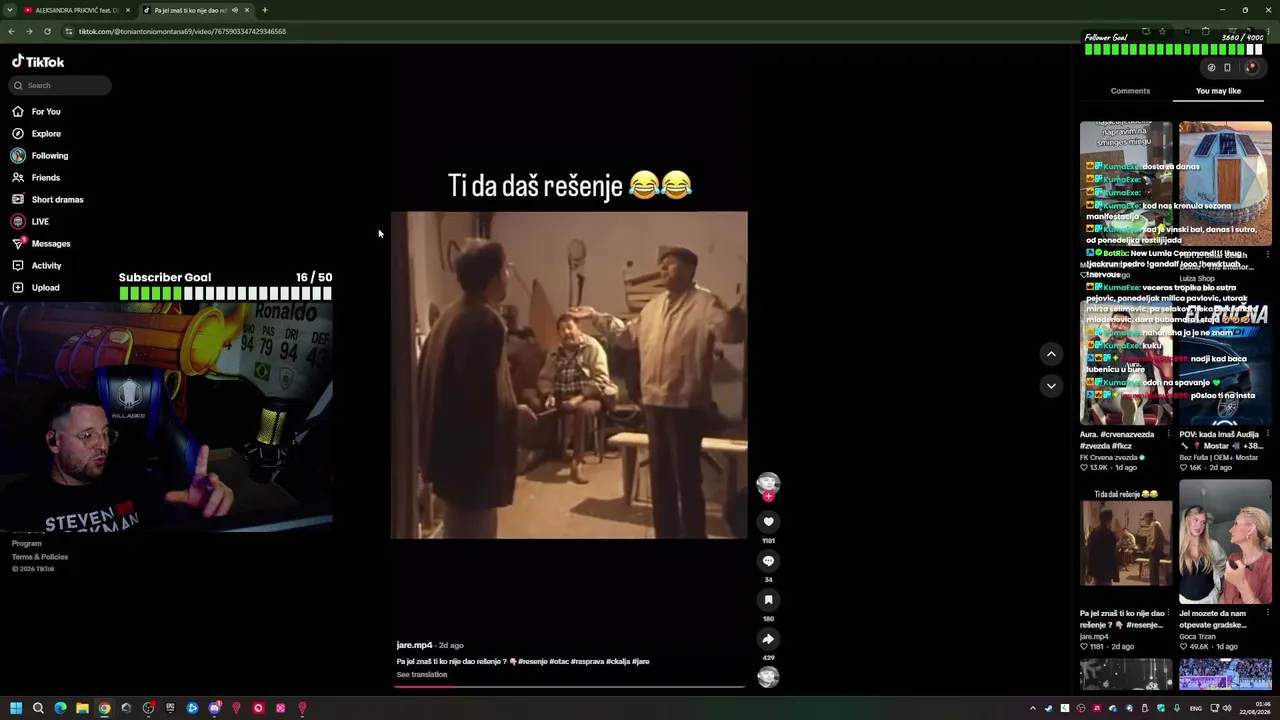Pause the playing video
Screen dimensions: 1280x720
click(569, 375)
